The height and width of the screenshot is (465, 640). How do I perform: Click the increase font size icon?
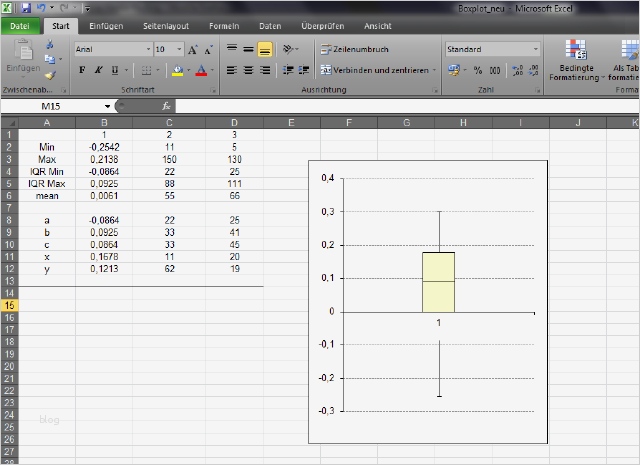193,49
